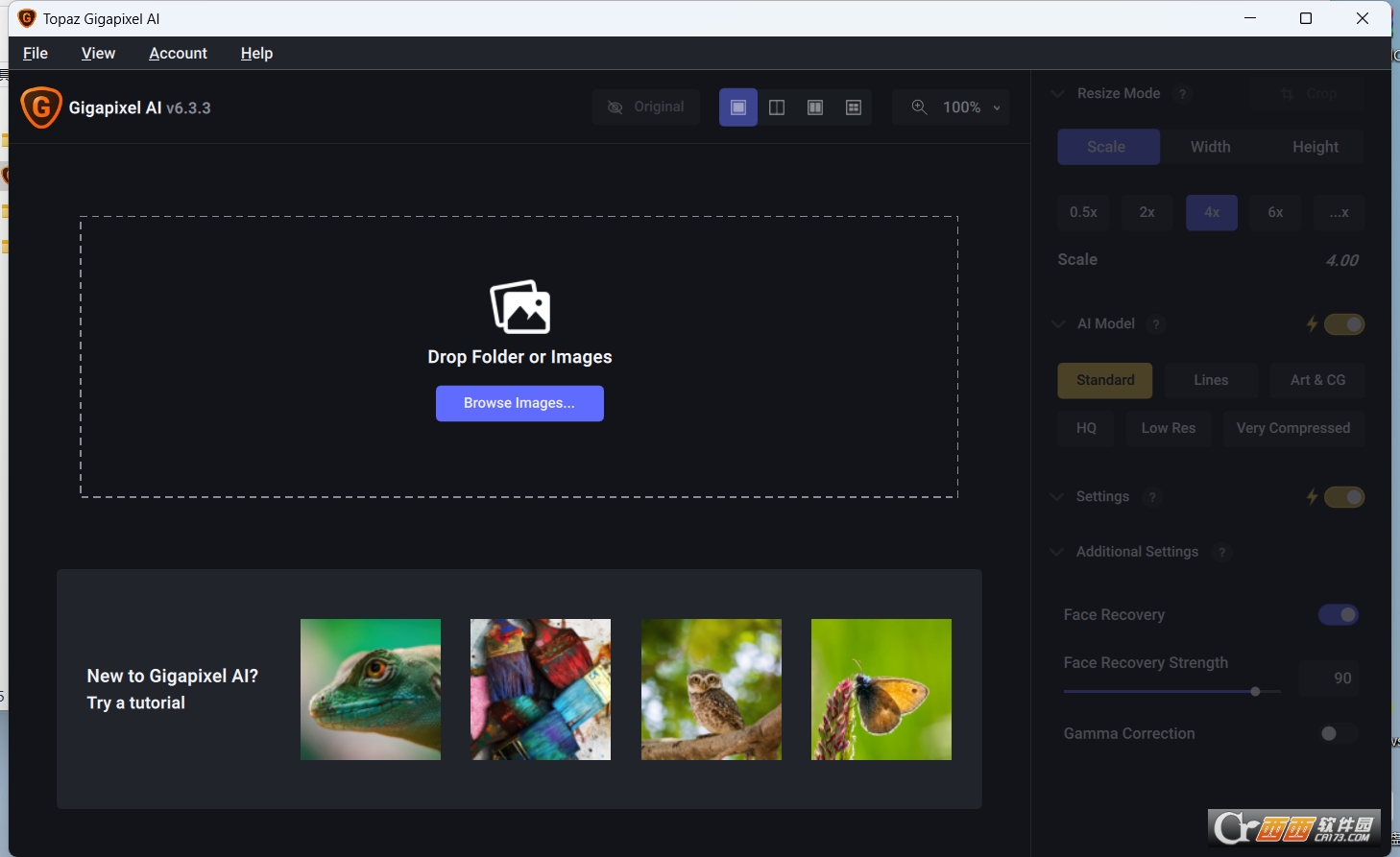Select the Lines AI model
Viewport: 1400px width, 857px height.
pyautogui.click(x=1211, y=380)
